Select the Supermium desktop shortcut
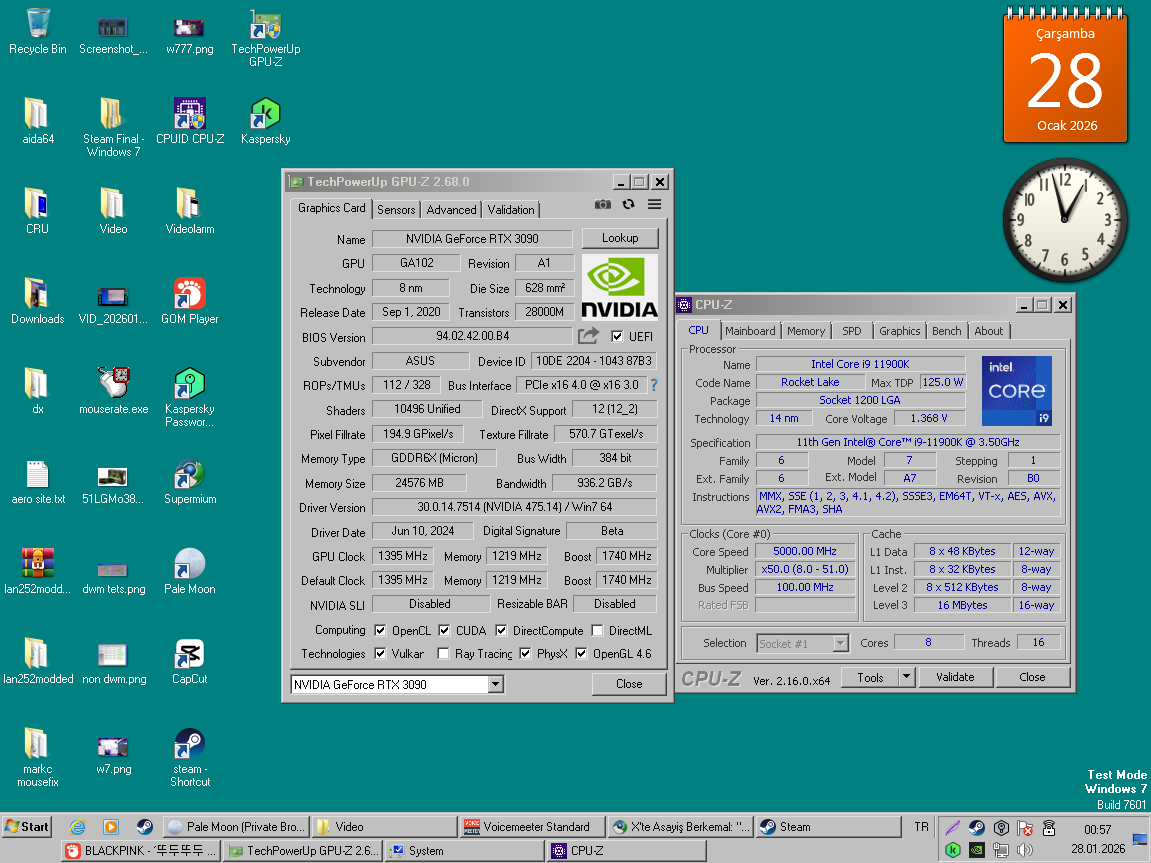 point(189,482)
